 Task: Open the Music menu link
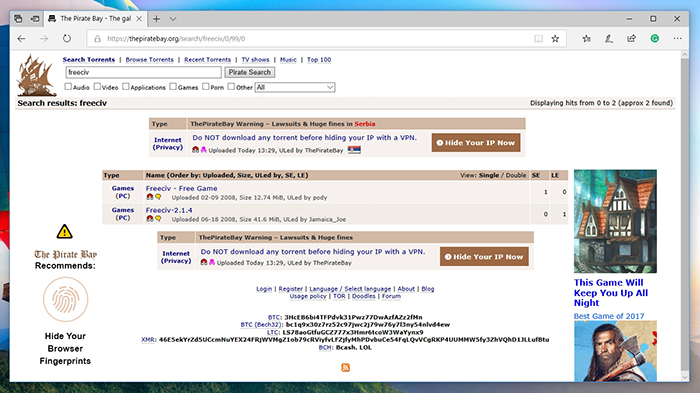288,59
